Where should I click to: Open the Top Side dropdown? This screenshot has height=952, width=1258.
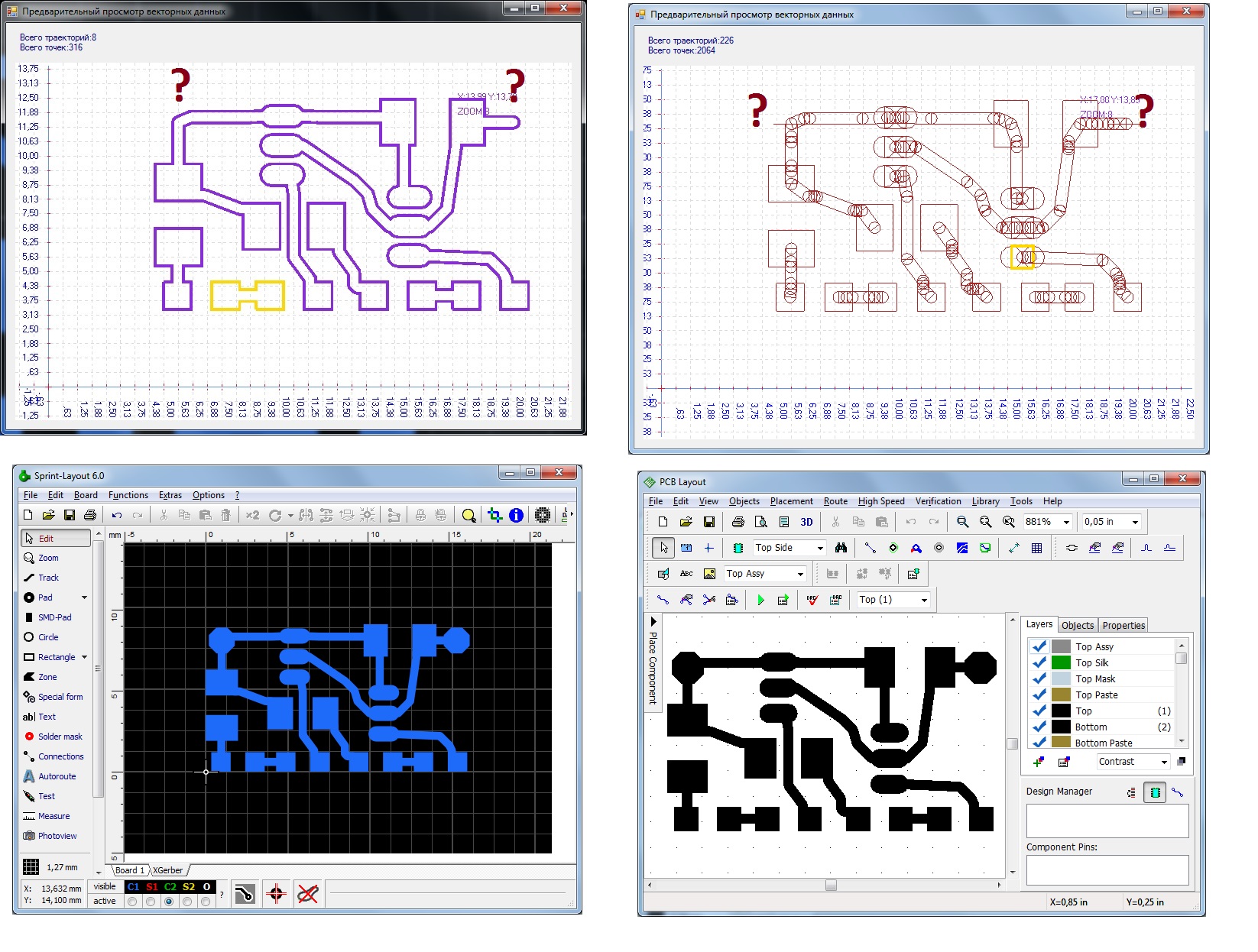coord(820,548)
